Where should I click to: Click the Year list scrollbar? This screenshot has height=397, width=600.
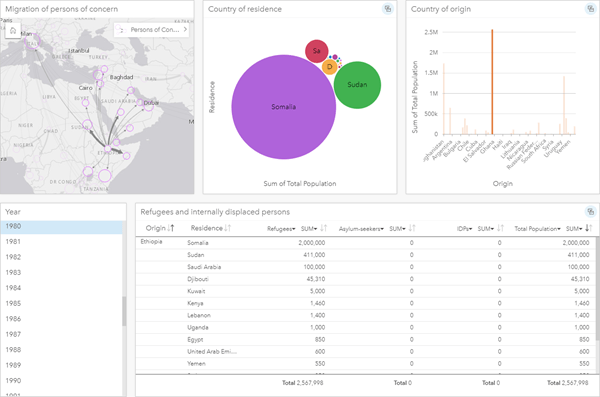124,311
